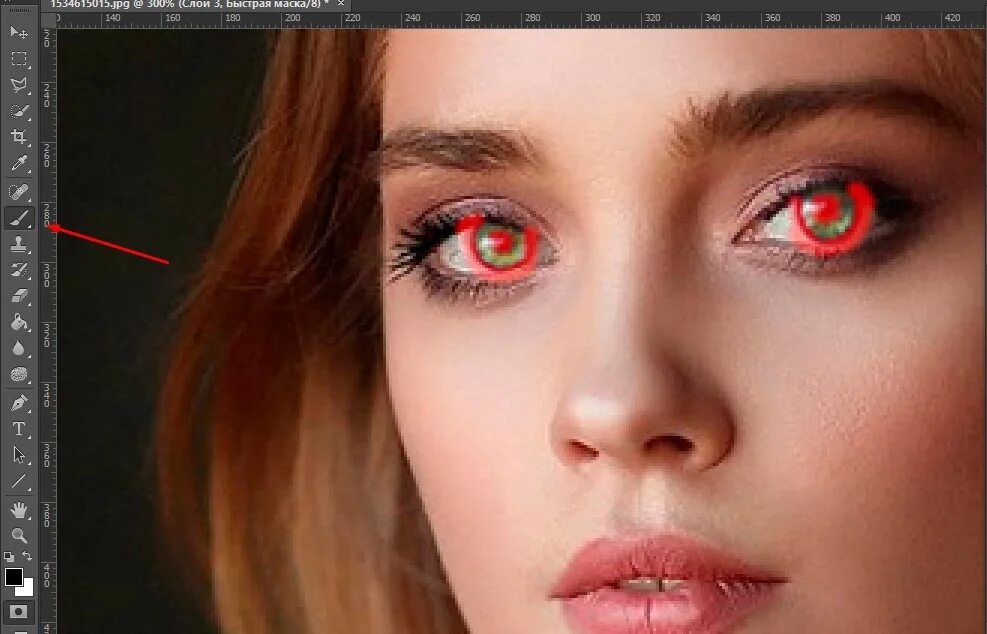
Task: Select the Sponge tool
Action: 19,375
